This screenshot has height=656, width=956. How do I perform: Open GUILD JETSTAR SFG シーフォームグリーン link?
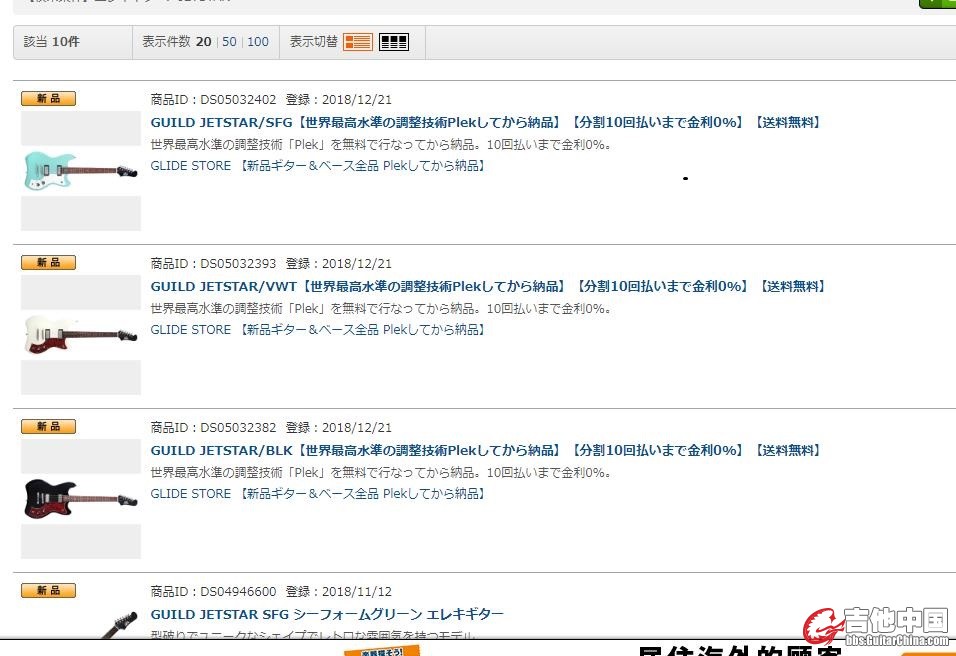327,615
